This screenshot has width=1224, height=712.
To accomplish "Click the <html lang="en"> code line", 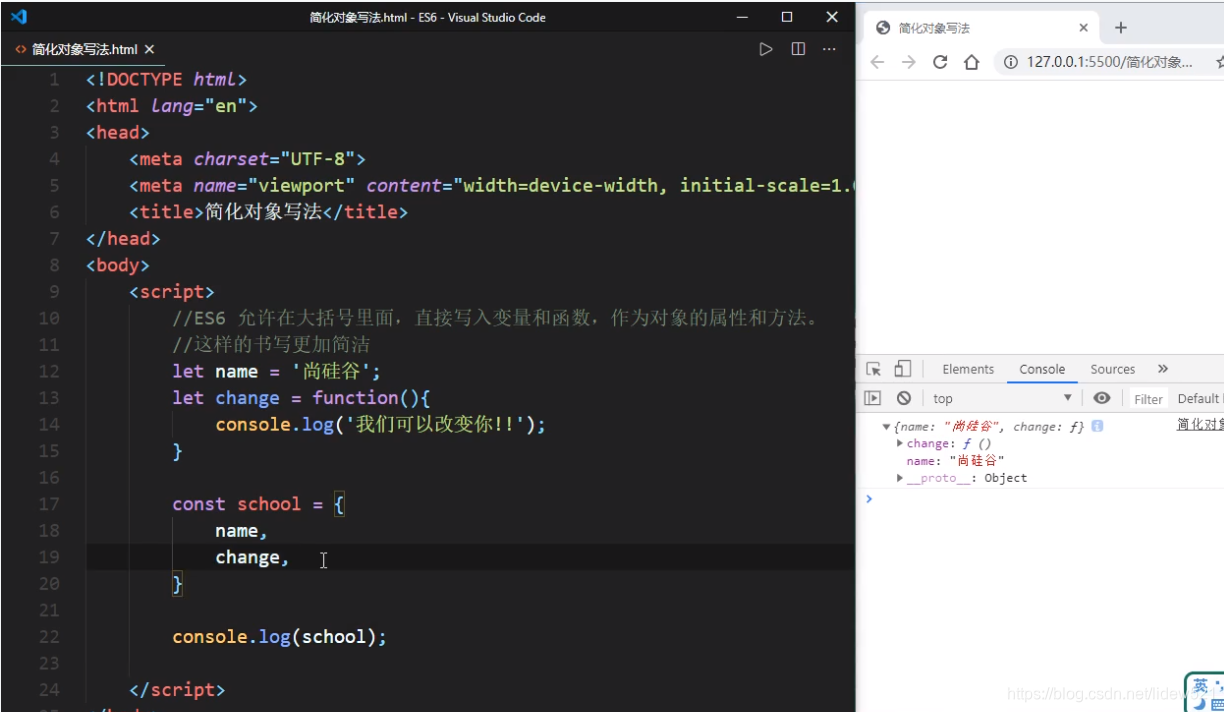I will [172, 106].
